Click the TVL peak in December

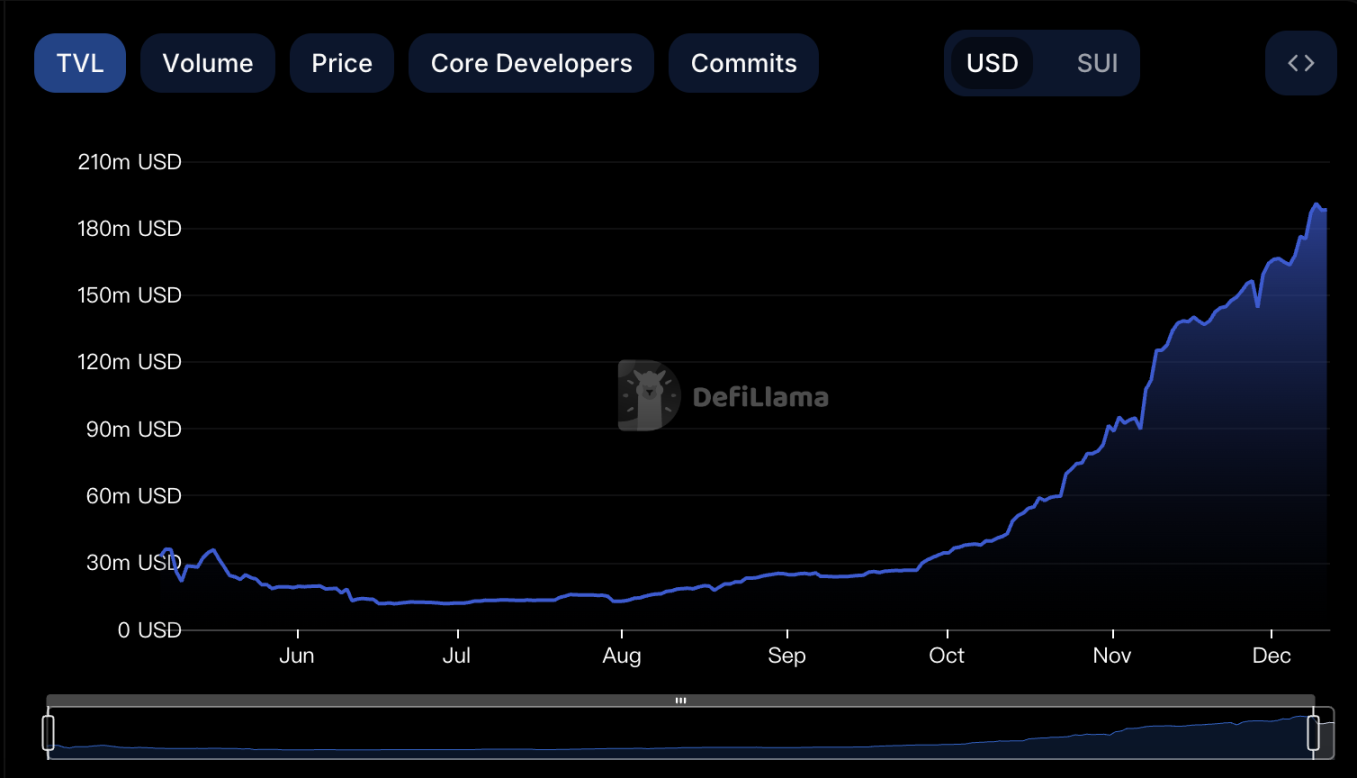[1317, 205]
